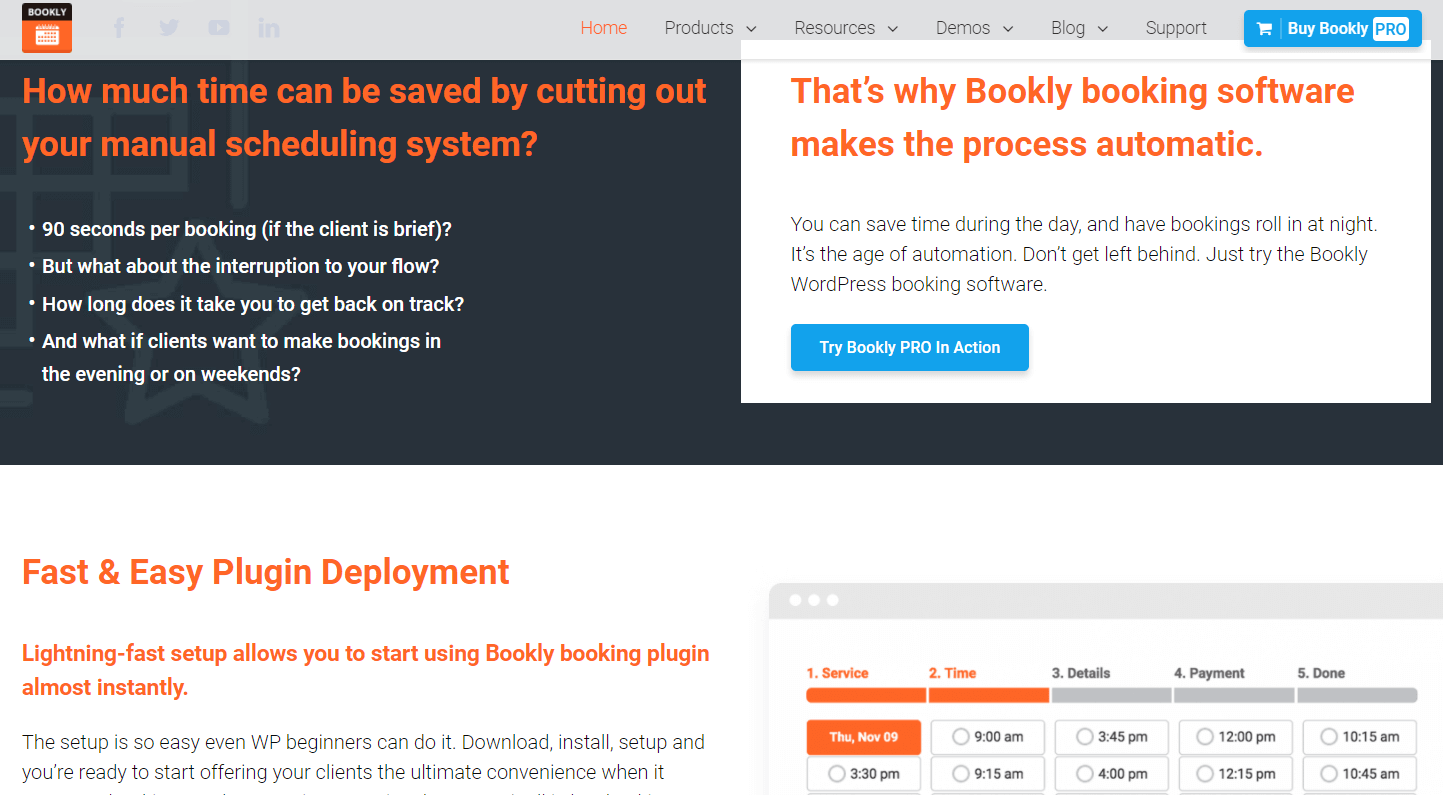Select the 3:45 pm time slot
The height and width of the screenshot is (795, 1443).
point(1111,737)
